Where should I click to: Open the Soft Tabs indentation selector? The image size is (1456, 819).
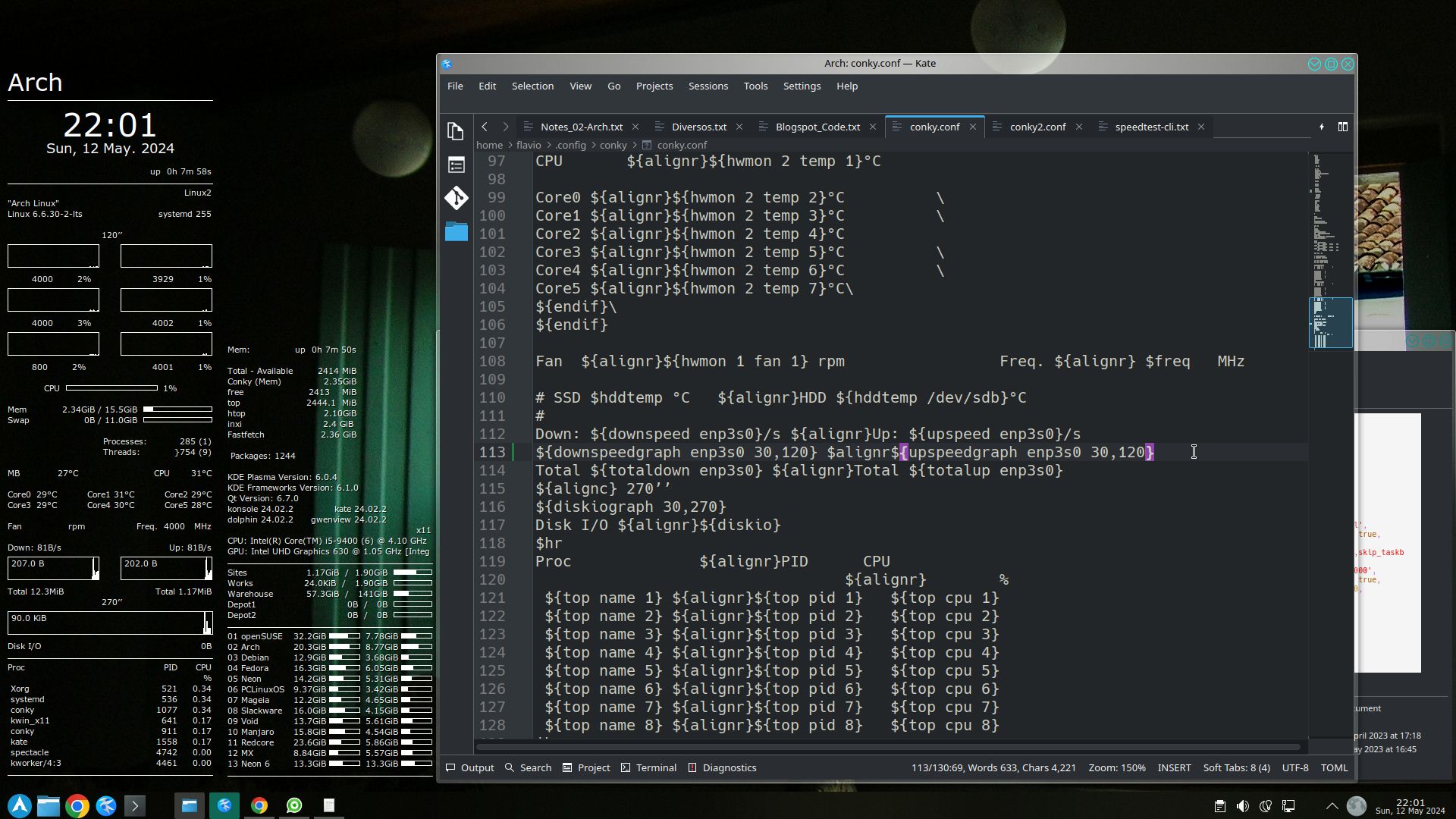1236,767
